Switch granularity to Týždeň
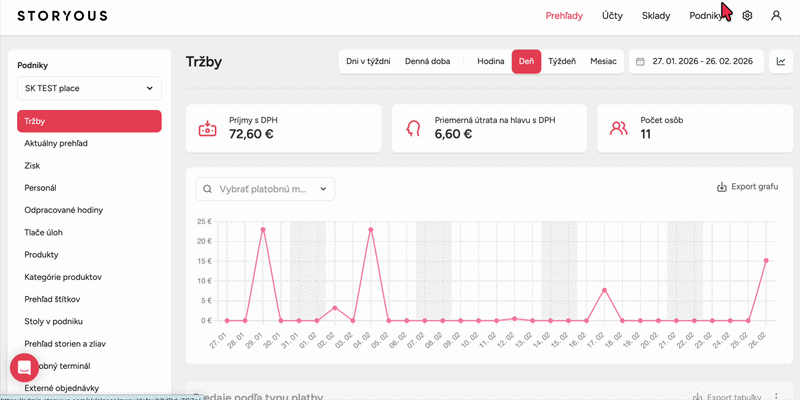 tap(560, 61)
